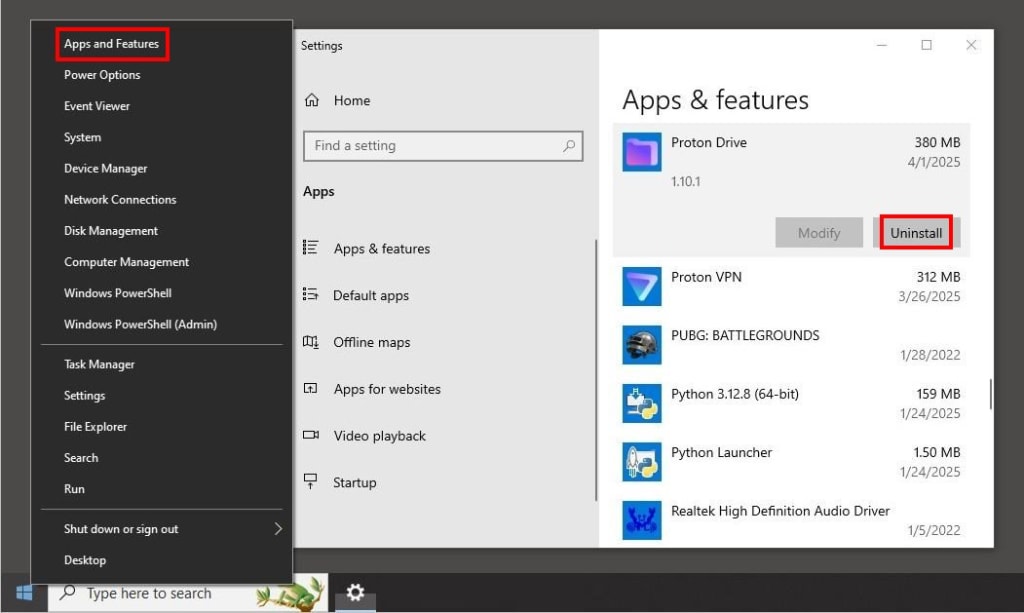Select Settings in the Win+X menu
This screenshot has width=1024, height=613.
(84, 396)
